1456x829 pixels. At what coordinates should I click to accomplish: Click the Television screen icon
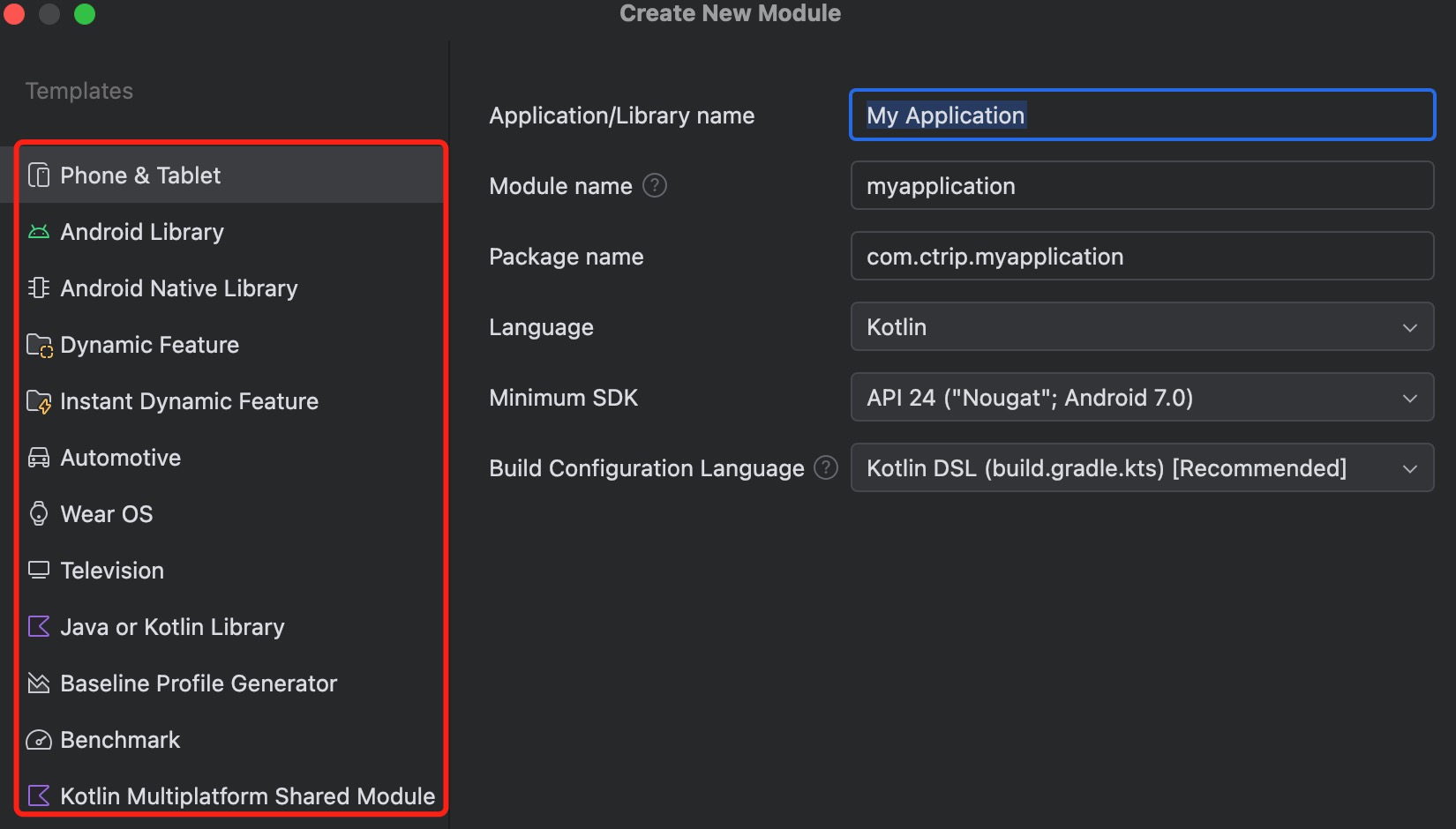tap(39, 571)
